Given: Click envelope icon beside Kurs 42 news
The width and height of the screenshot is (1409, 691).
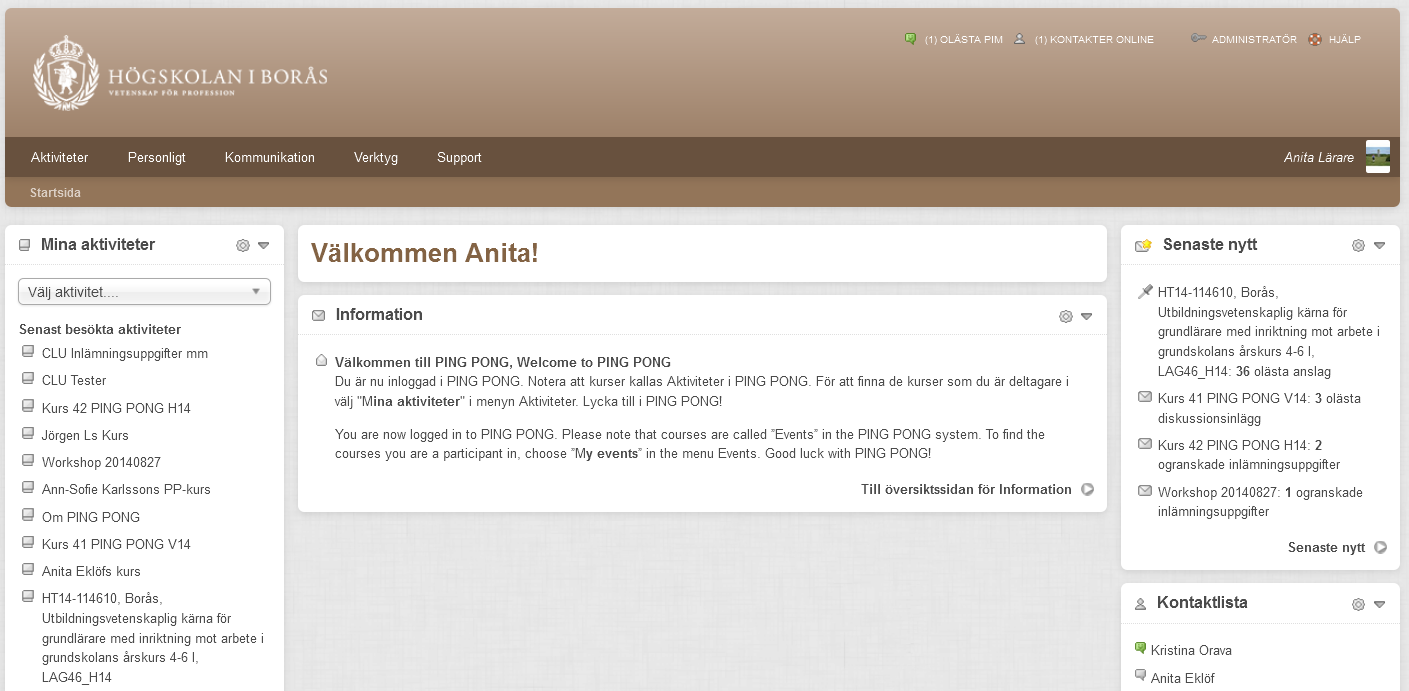Looking at the screenshot, I should point(1145,444).
